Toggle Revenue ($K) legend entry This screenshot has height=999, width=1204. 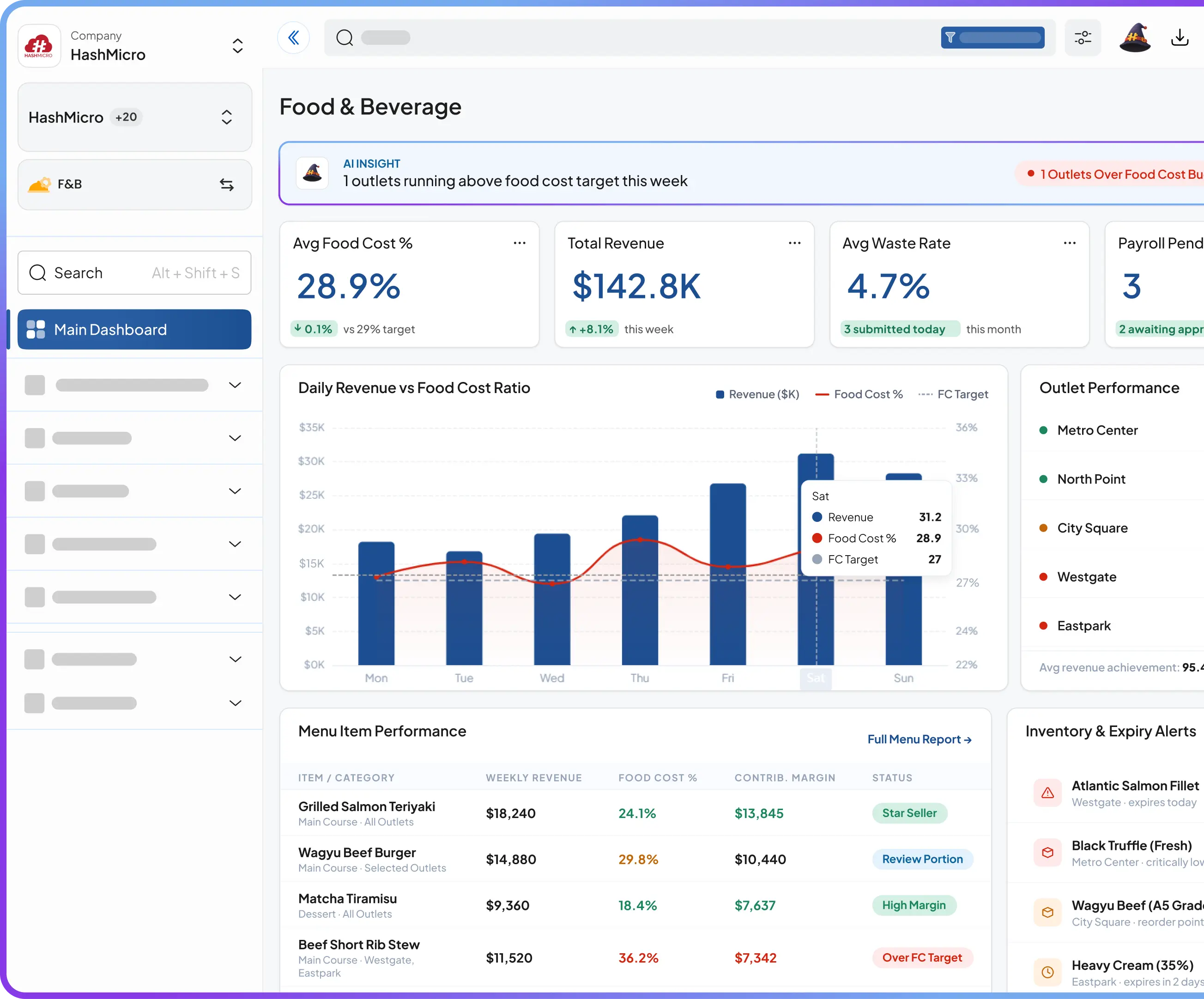757,394
